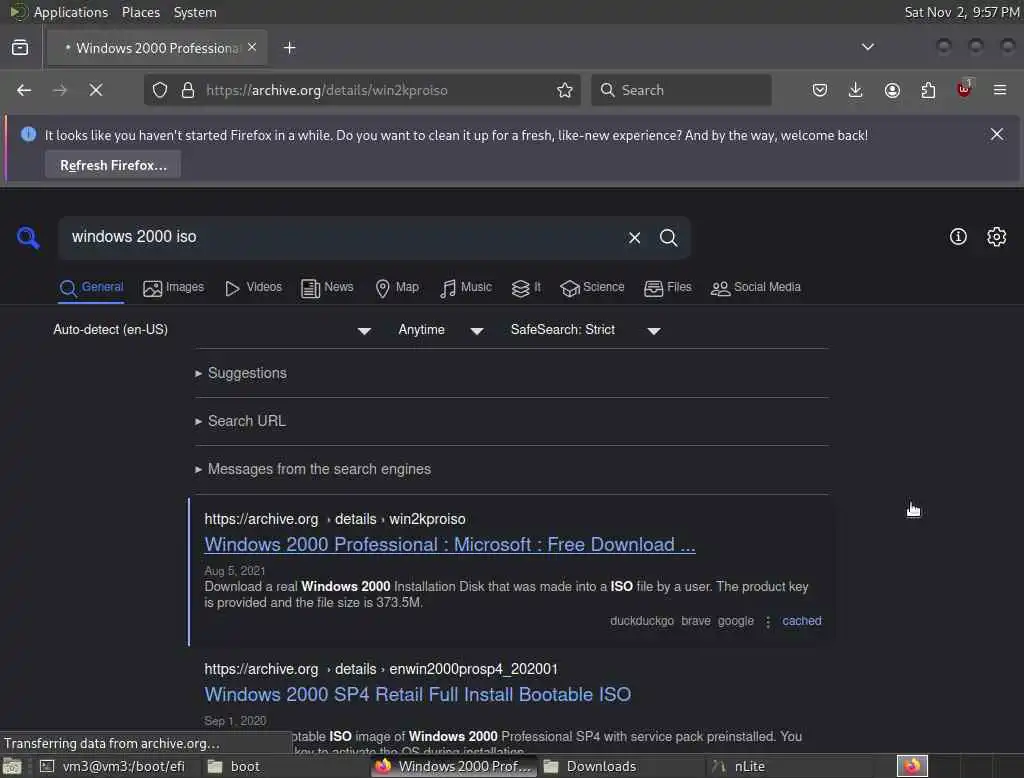The height and width of the screenshot is (778, 1024).
Task: Open the search info icon
Action: (x=958, y=236)
